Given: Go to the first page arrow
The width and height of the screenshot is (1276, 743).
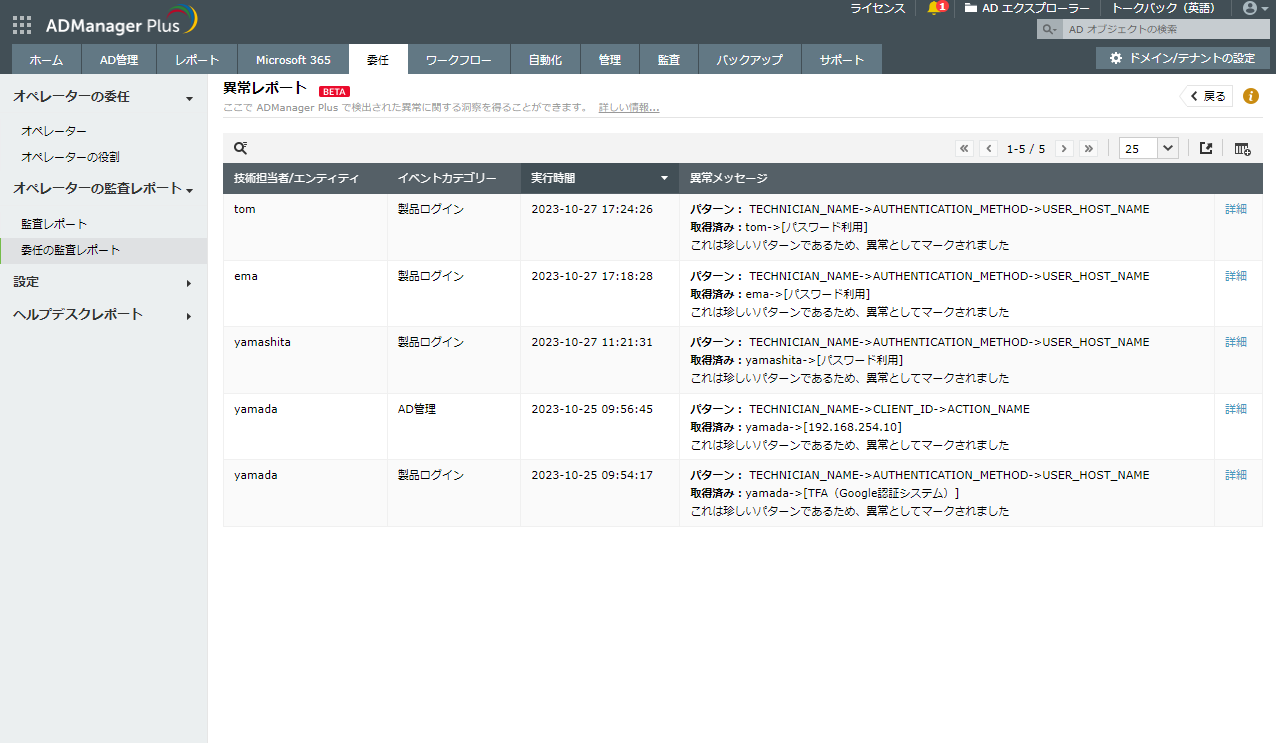Looking at the screenshot, I should pos(964,148).
